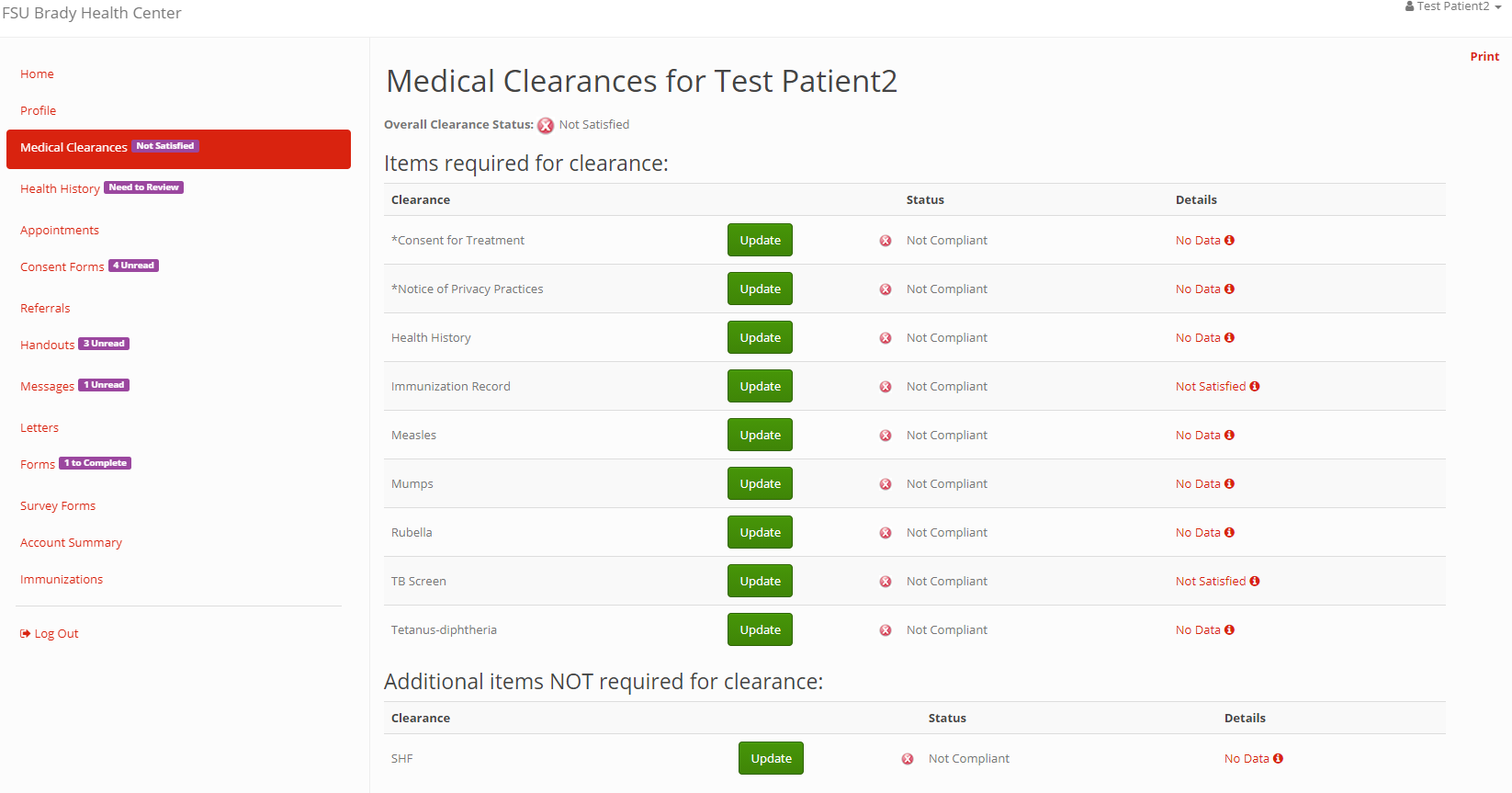Click the FSU Brady Health Center title
The image size is (1512, 793).
92,13
